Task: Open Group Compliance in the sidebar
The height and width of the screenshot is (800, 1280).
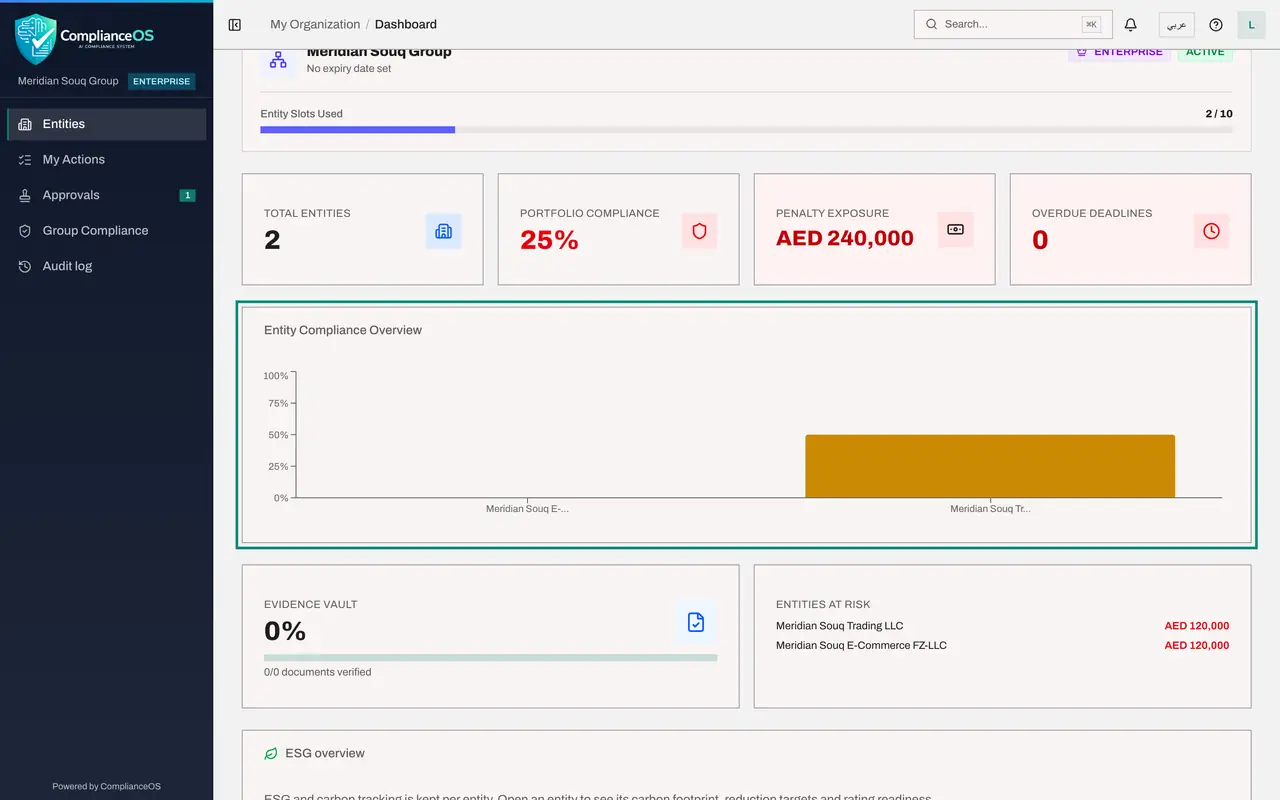Action: click(x=106, y=230)
